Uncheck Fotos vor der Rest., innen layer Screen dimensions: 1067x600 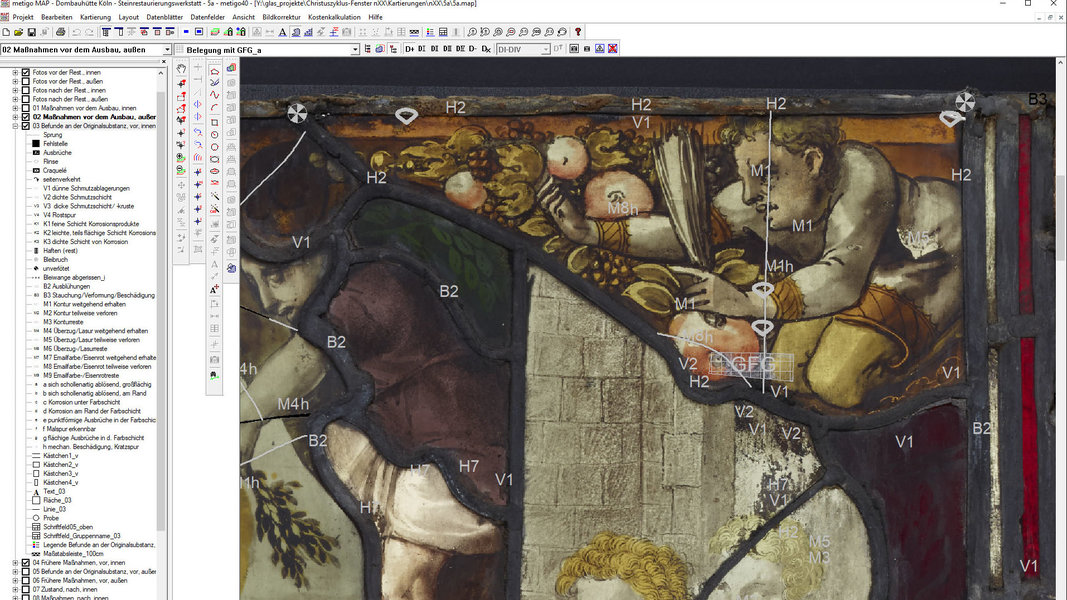pyautogui.click(x=26, y=72)
